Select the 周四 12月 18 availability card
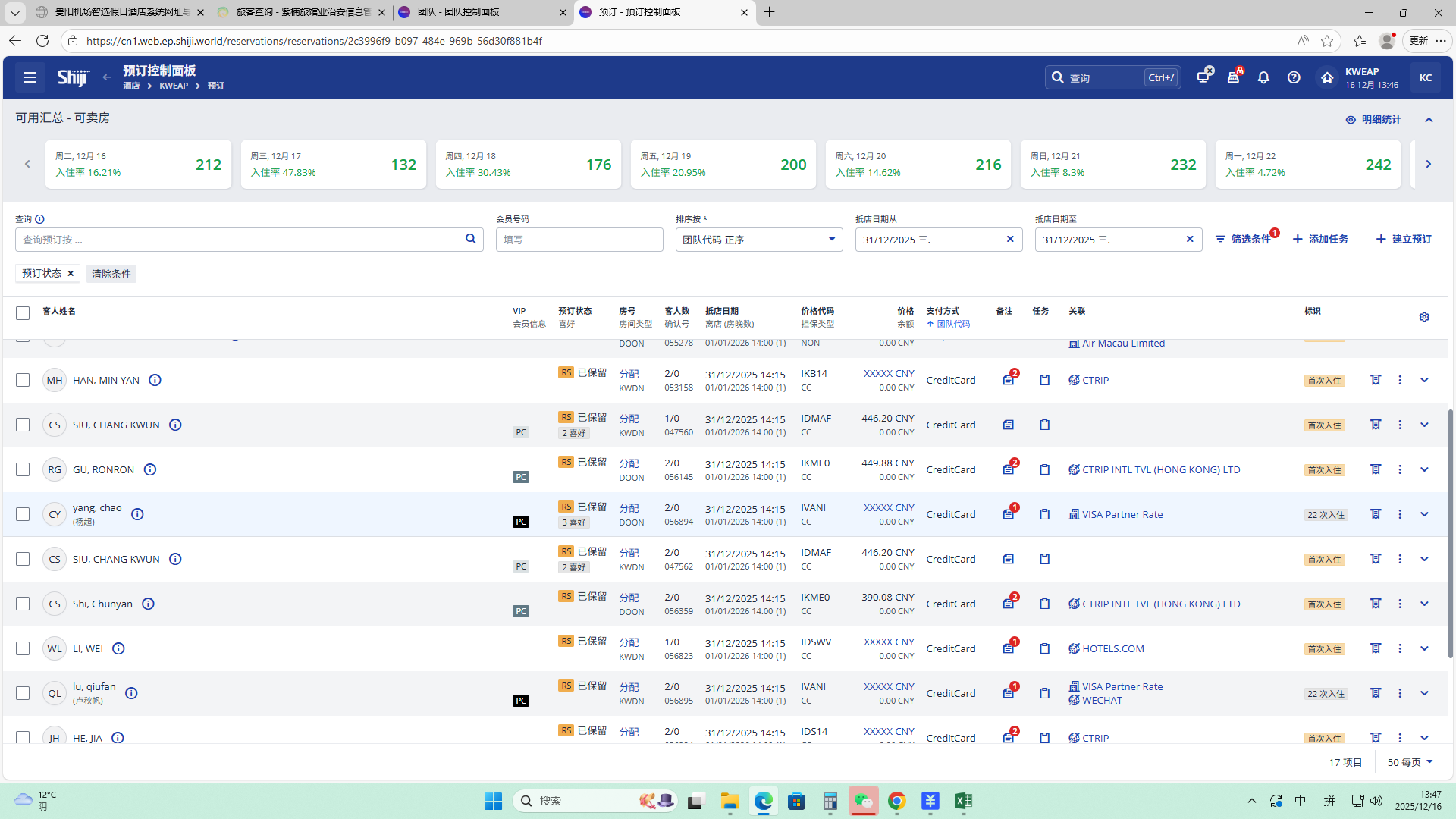 (528, 164)
